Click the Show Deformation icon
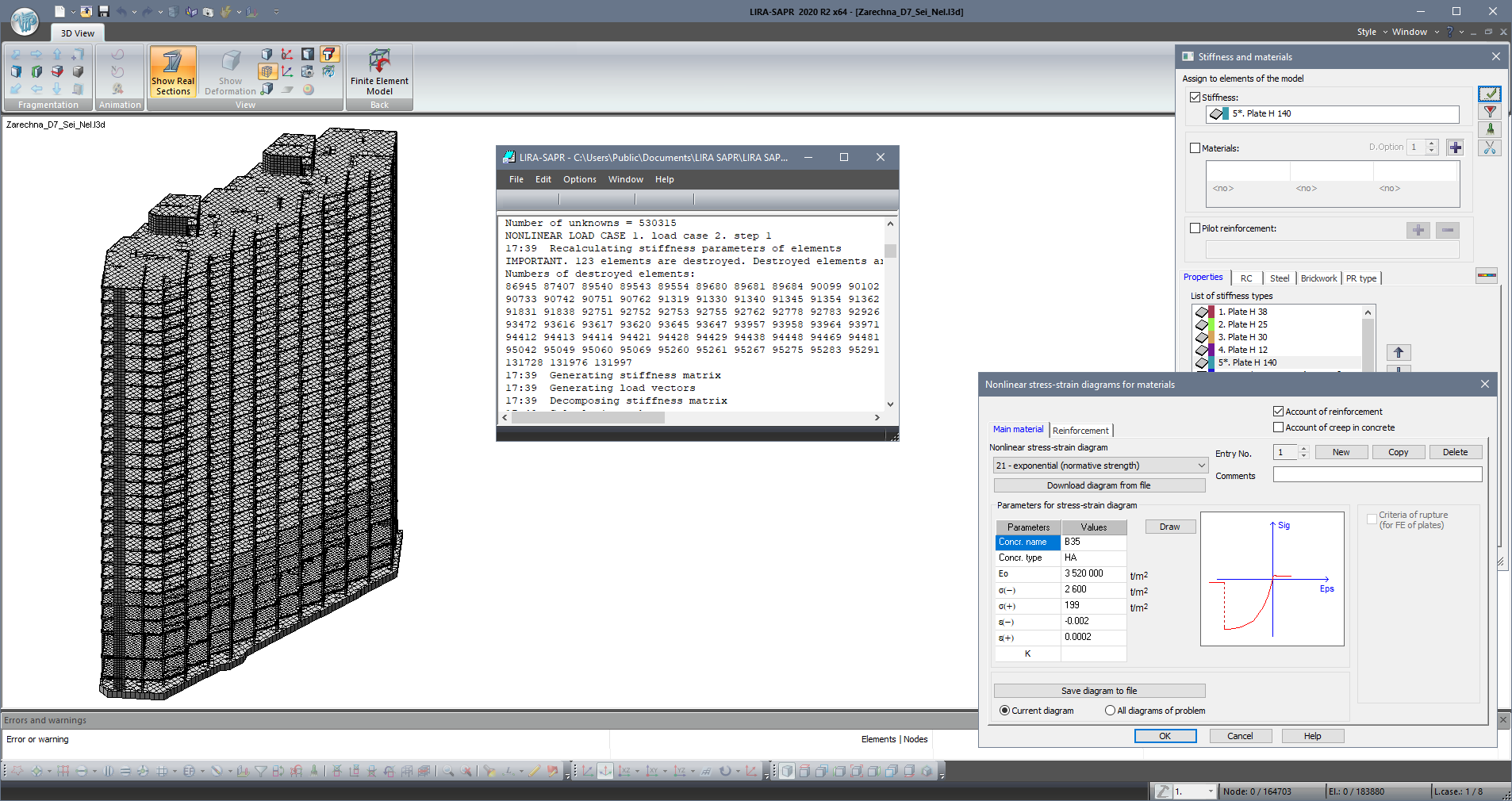The height and width of the screenshot is (801, 1512). coord(230,72)
